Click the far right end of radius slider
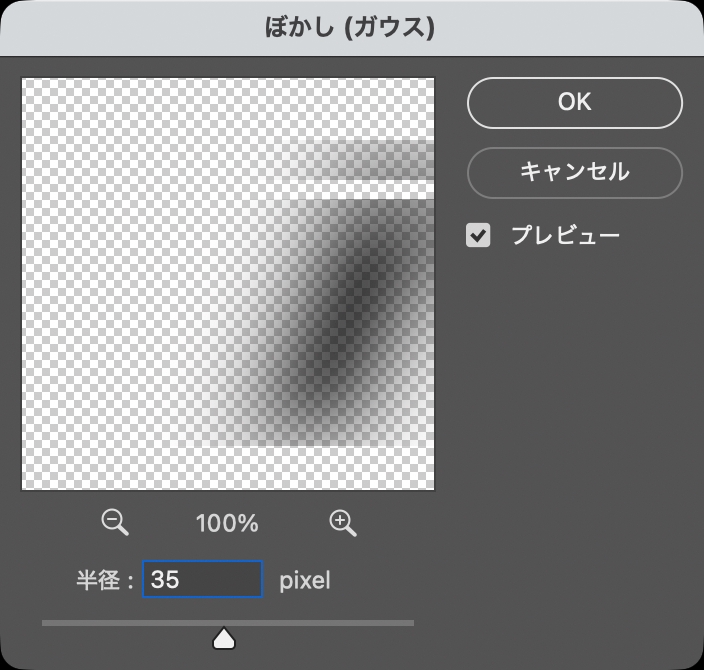The image size is (704, 670). pyautogui.click(x=411, y=623)
